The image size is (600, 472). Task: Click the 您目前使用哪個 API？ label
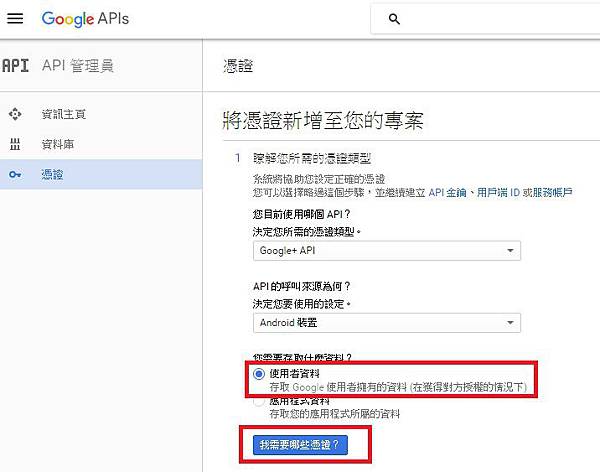[x=302, y=214]
